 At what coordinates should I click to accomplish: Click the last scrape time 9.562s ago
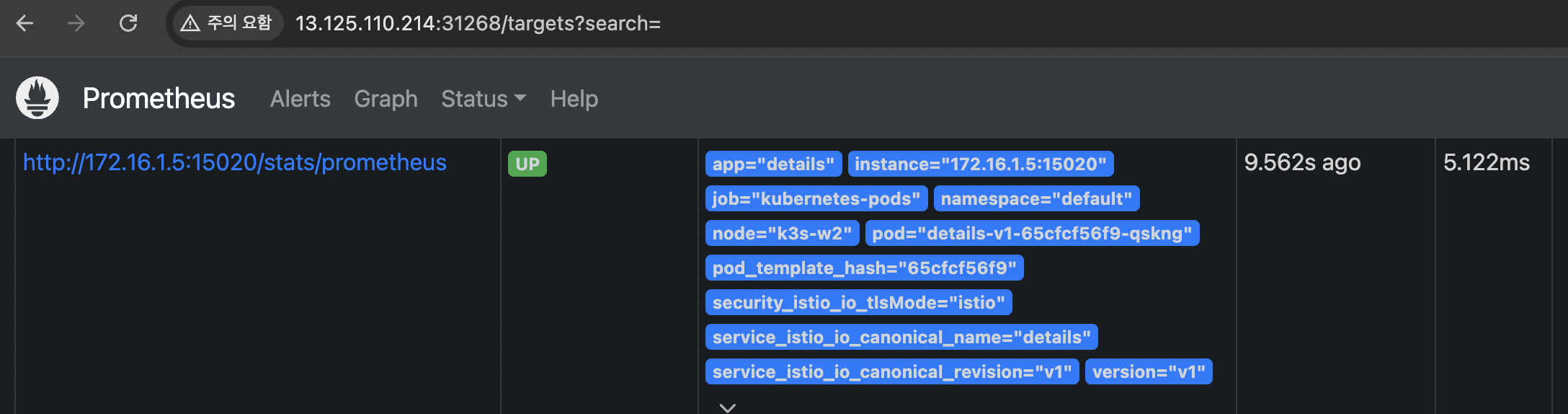coord(1303,162)
